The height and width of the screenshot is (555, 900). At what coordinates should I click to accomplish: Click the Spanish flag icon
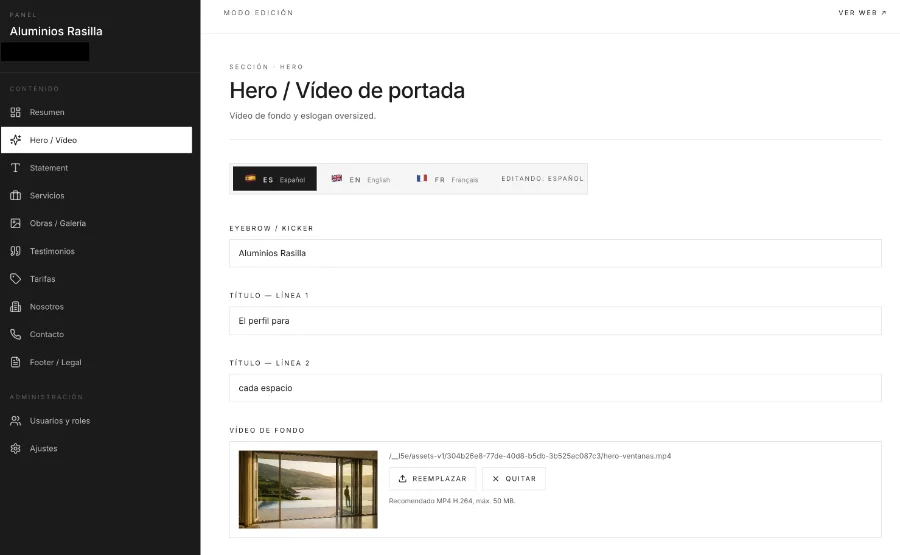(250, 178)
